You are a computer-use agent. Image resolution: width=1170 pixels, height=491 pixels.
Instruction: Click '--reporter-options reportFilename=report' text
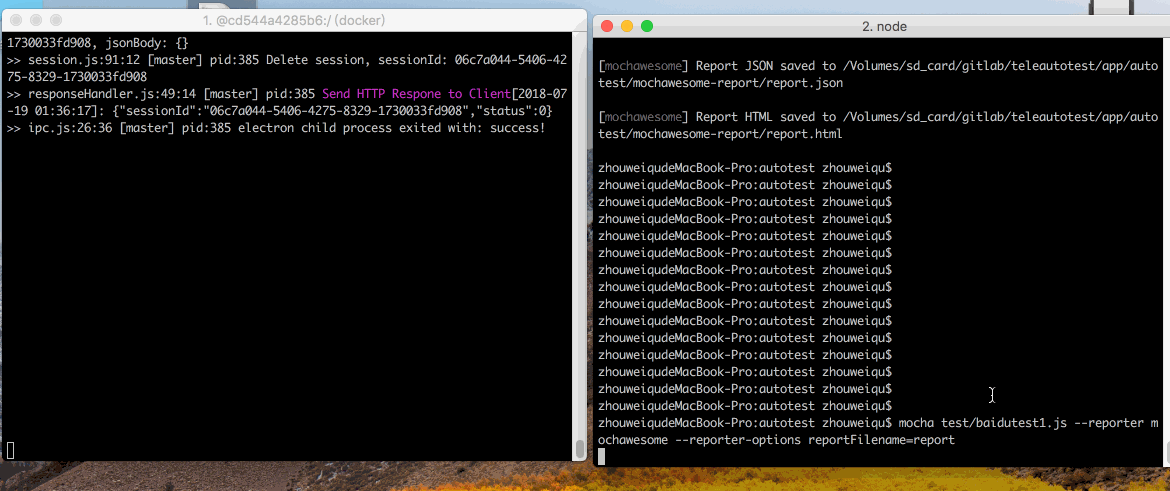coord(815,440)
